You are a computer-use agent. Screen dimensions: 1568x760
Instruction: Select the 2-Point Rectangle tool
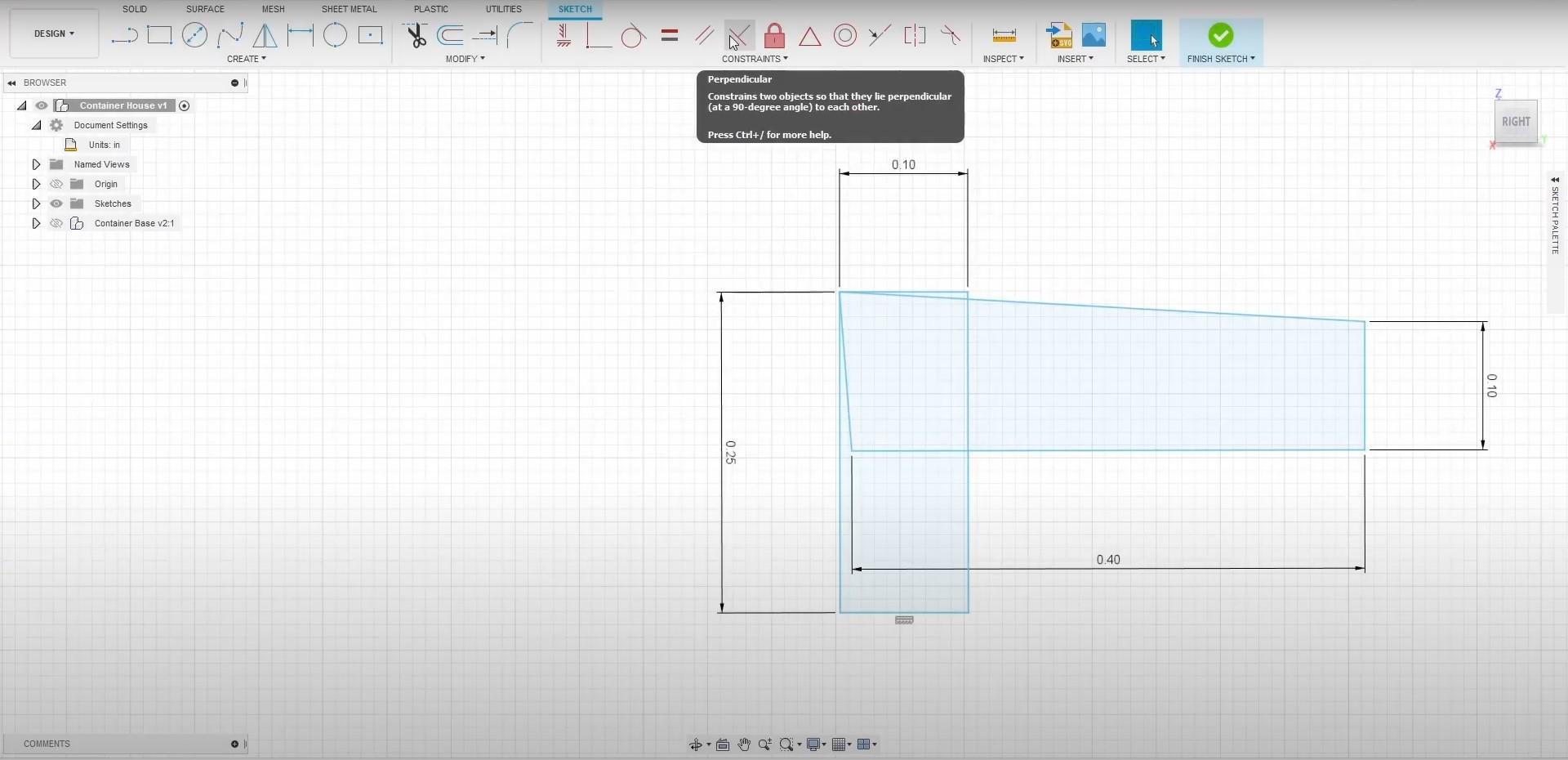[159, 35]
